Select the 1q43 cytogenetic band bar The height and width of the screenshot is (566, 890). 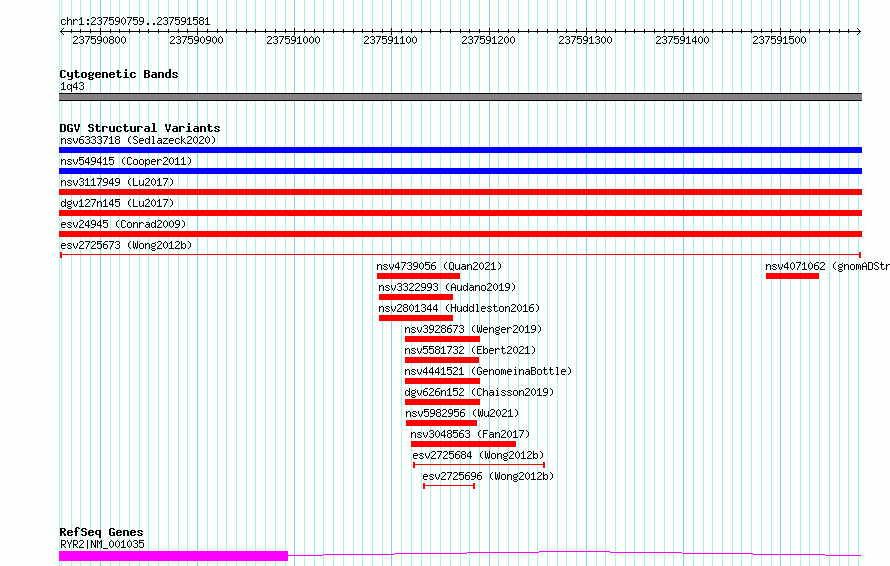click(x=460, y=97)
